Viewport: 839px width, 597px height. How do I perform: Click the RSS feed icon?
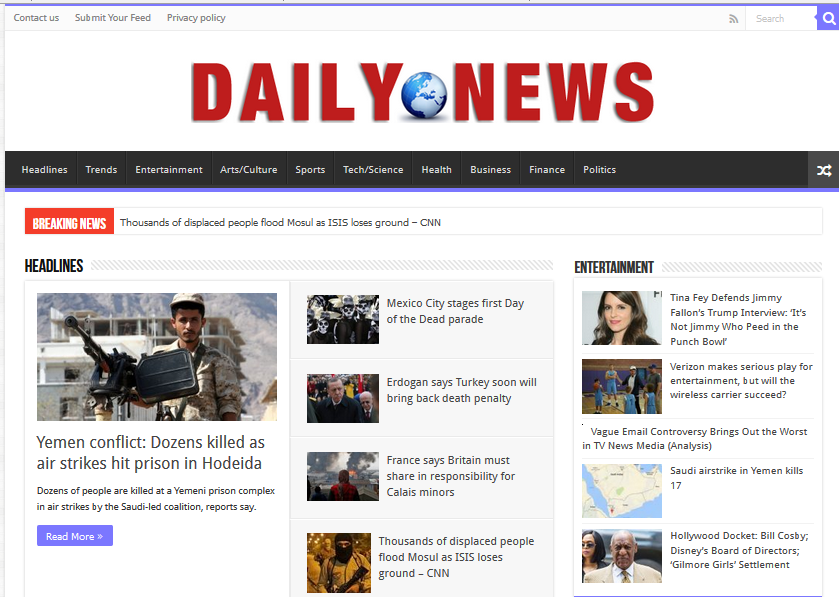(x=734, y=19)
